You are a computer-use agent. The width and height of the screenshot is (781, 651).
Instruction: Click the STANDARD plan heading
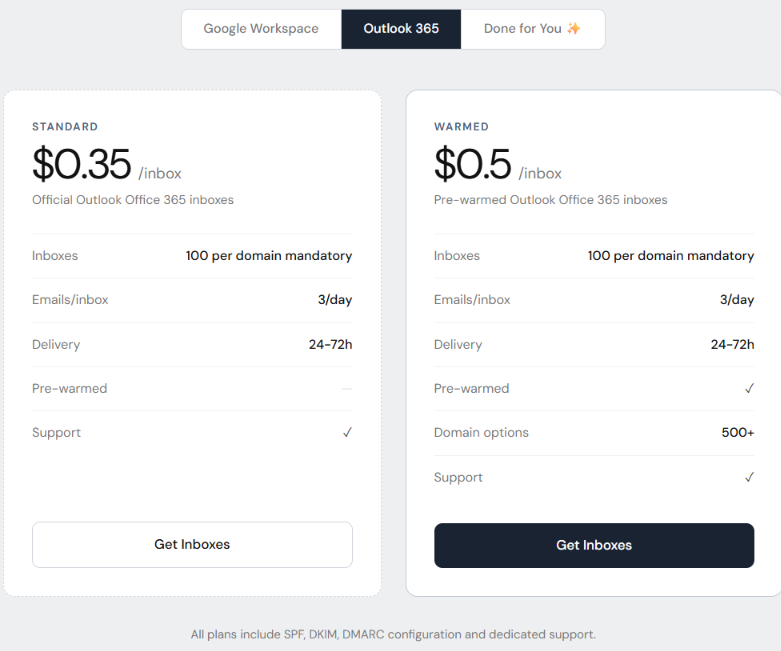[65, 127]
